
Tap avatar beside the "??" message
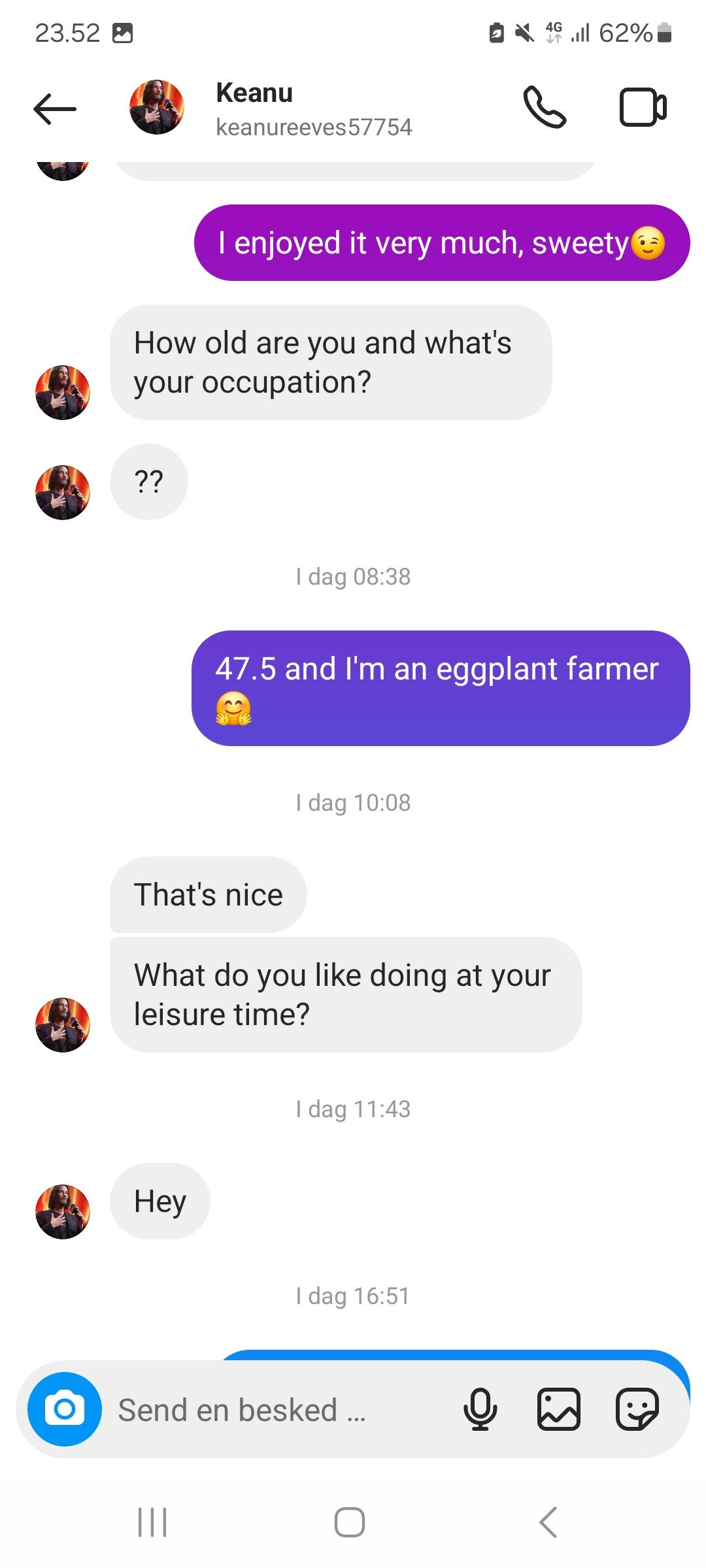(x=63, y=492)
